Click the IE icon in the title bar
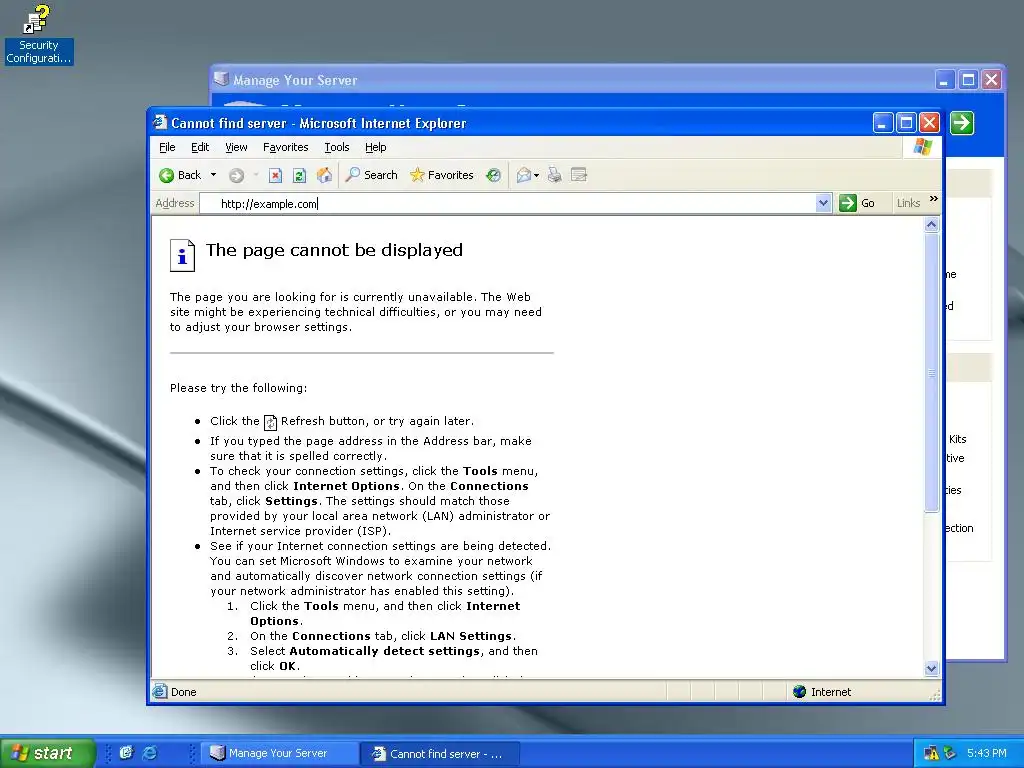The image size is (1024, 768). (x=160, y=122)
